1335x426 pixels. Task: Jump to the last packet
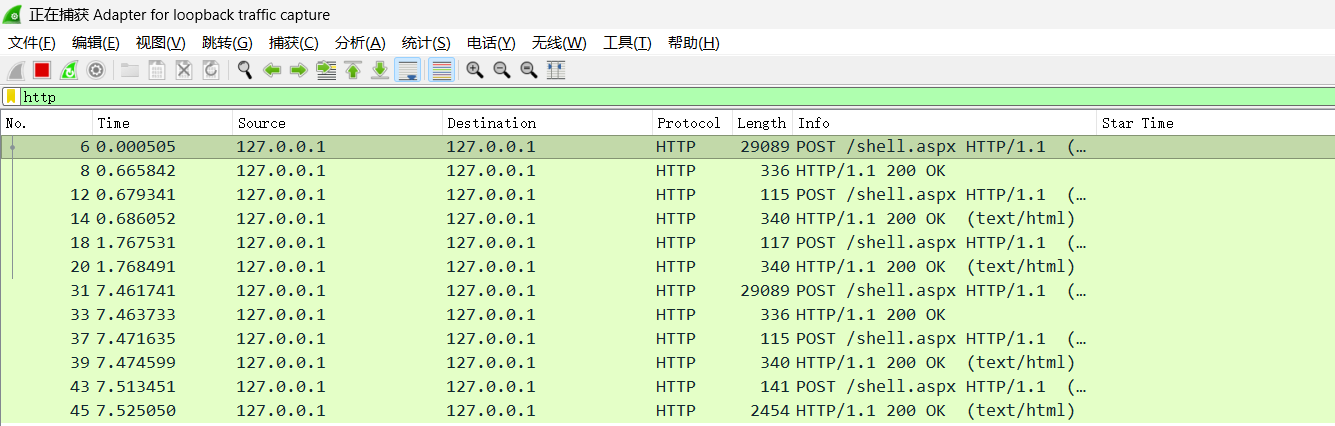coord(380,70)
